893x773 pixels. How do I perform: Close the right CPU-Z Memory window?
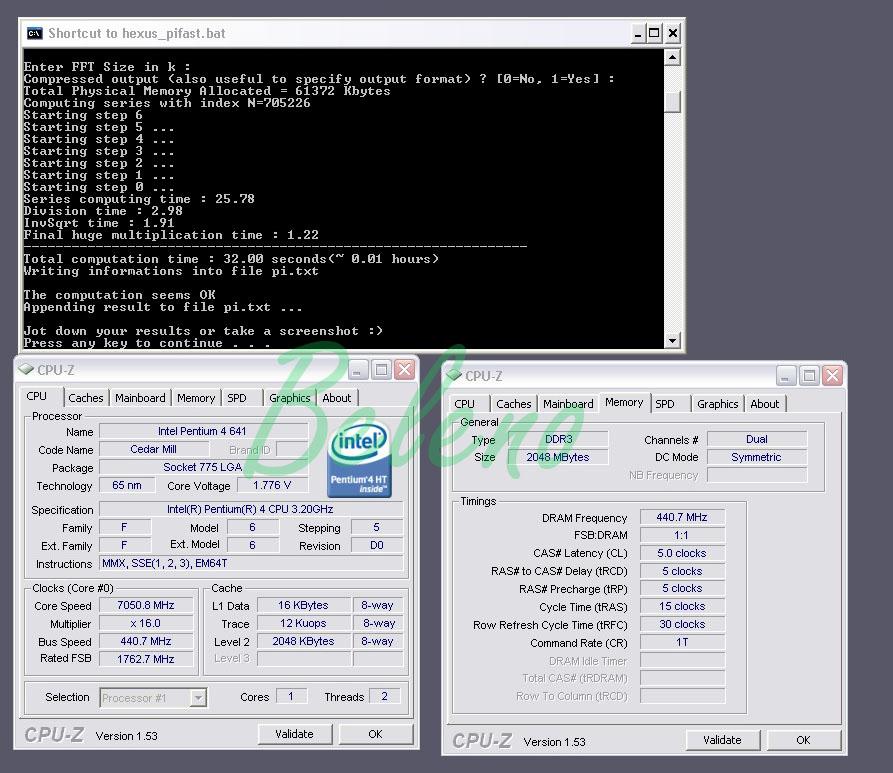point(832,376)
